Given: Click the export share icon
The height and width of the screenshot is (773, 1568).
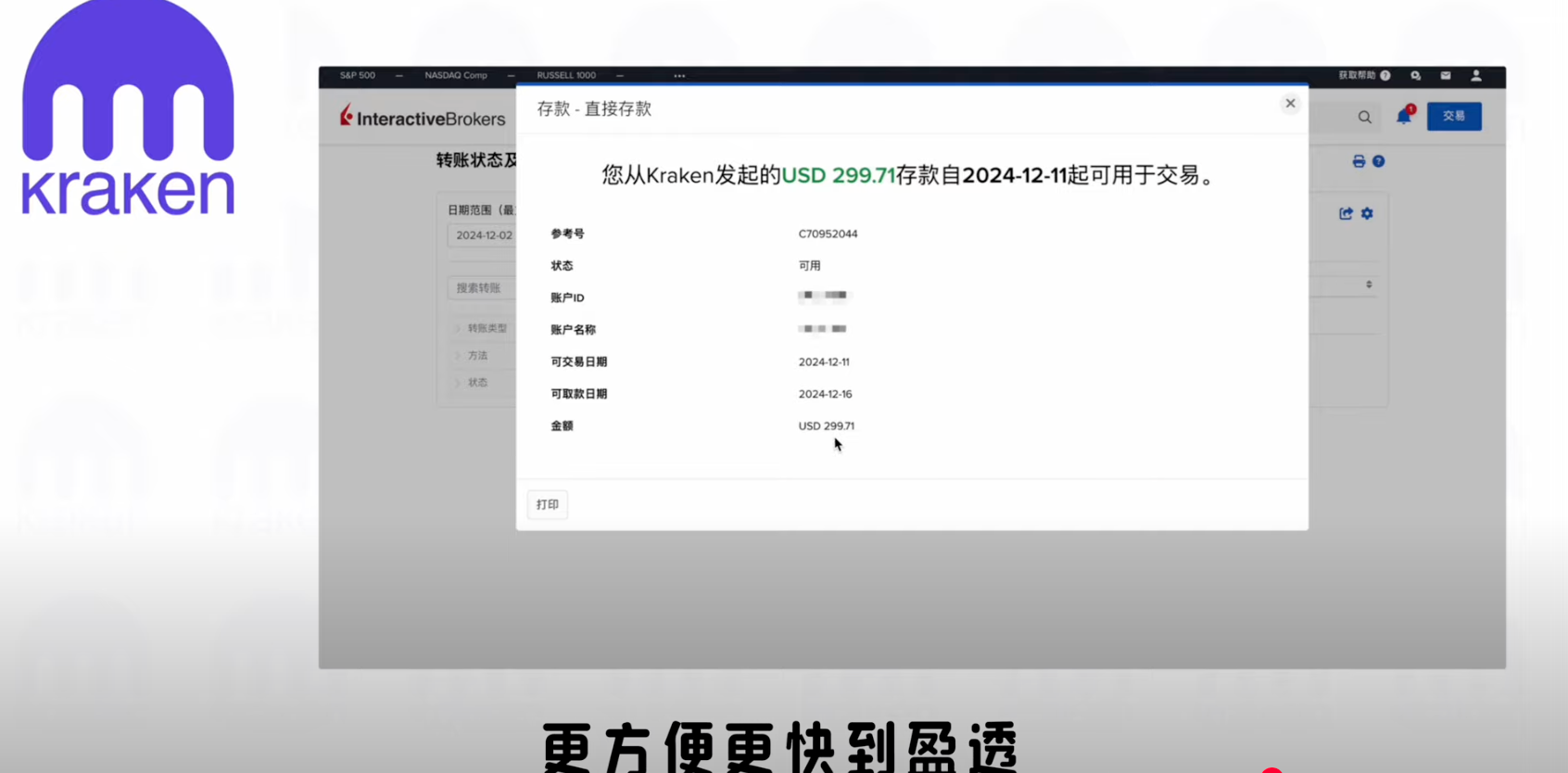Looking at the screenshot, I should (1346, 213).
